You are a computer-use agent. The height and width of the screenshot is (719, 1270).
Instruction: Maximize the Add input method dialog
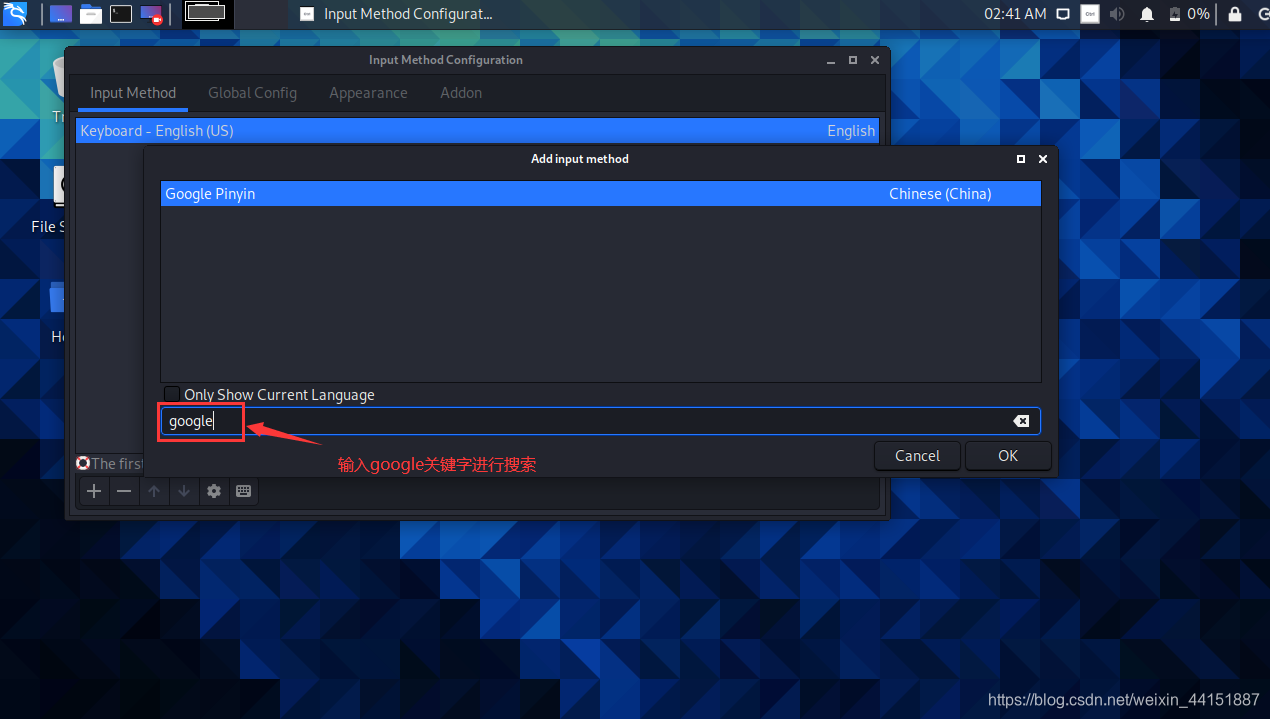[1021, 159]
